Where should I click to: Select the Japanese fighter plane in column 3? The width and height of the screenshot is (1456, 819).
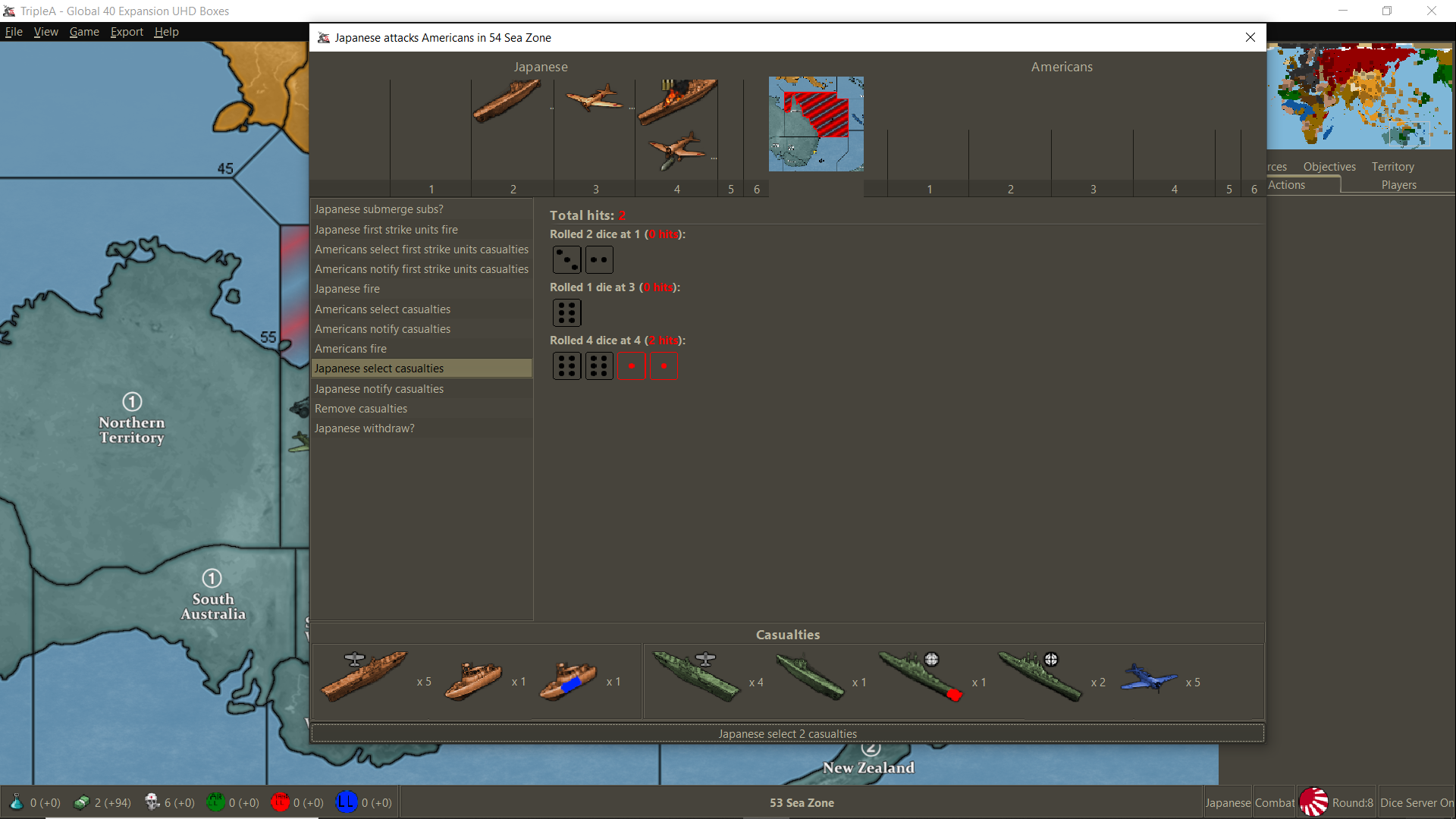[x=595, y=98]
